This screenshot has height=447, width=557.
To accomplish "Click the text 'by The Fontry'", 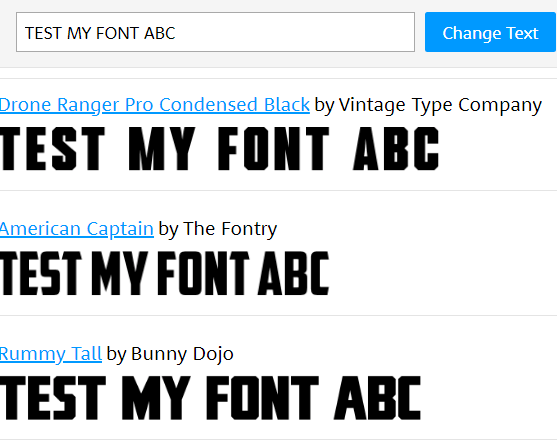I will 217,229.
